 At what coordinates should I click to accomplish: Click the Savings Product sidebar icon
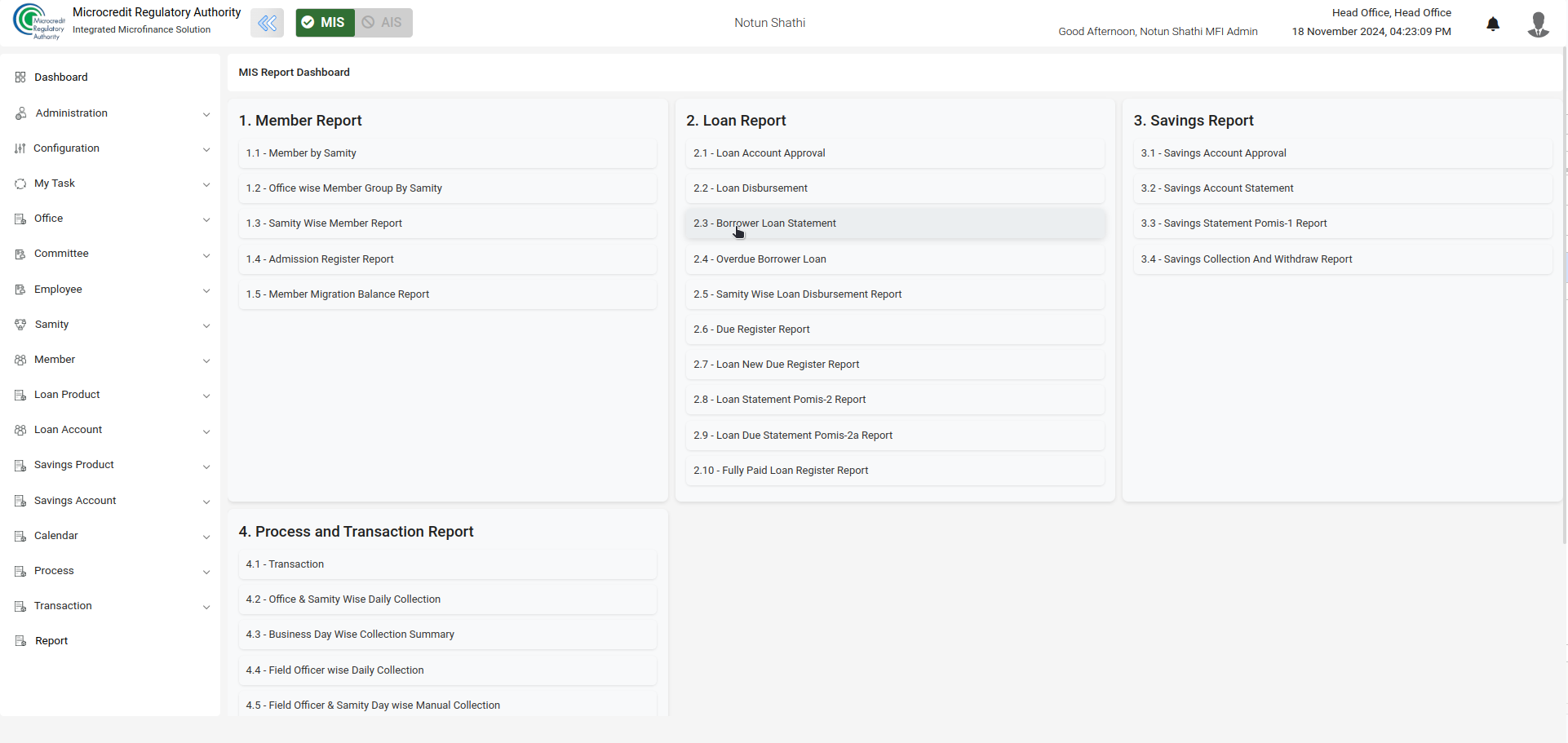pyautogui.click(x=20, y=465)
